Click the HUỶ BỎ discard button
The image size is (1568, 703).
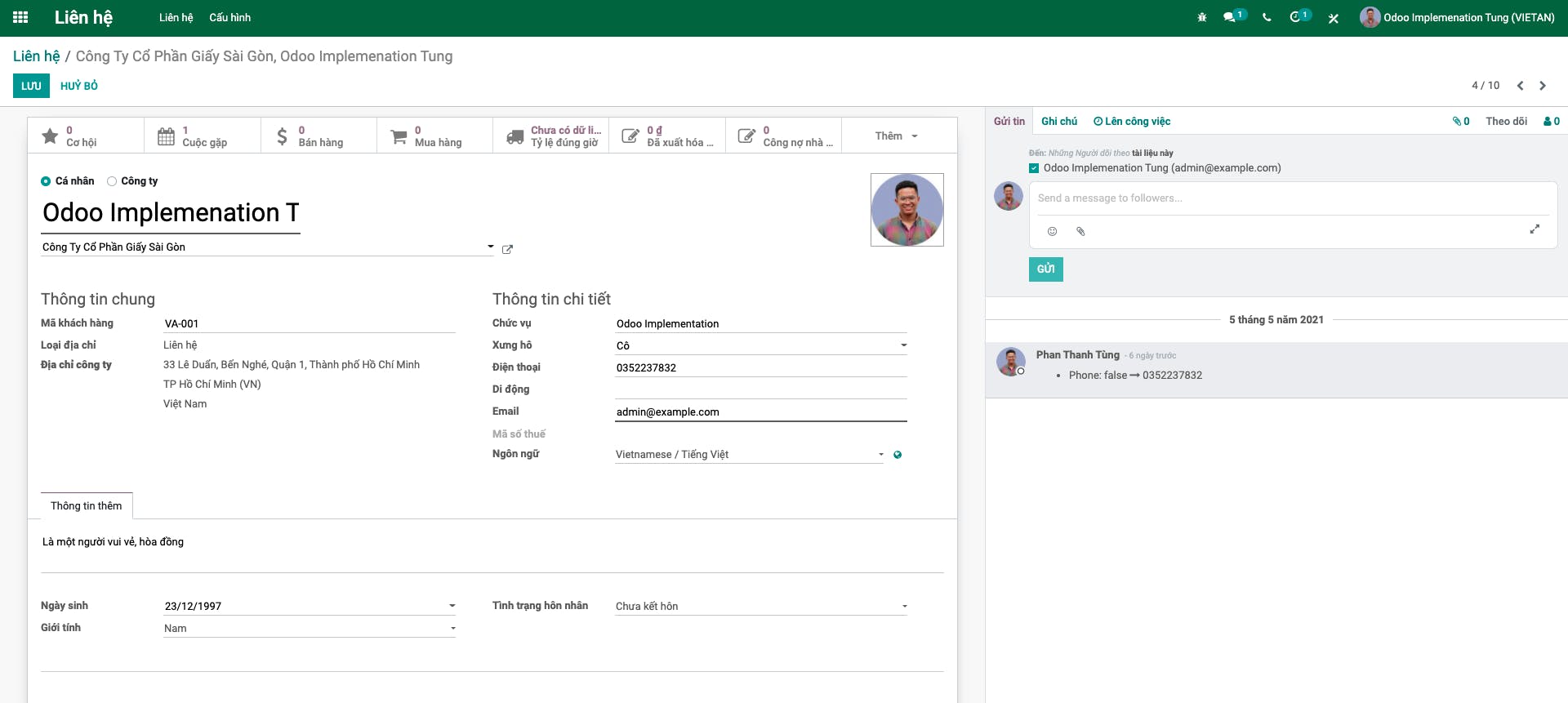pyautogui.click(x=79, y=86)
